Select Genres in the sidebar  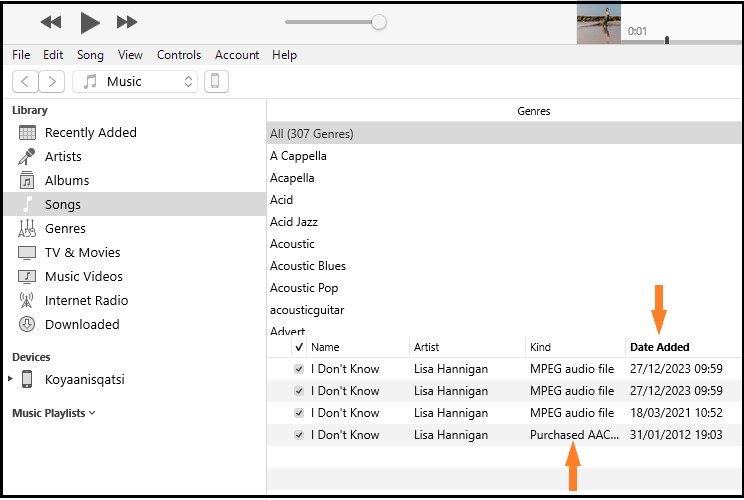pyautogui.click(x=65, y=229)
